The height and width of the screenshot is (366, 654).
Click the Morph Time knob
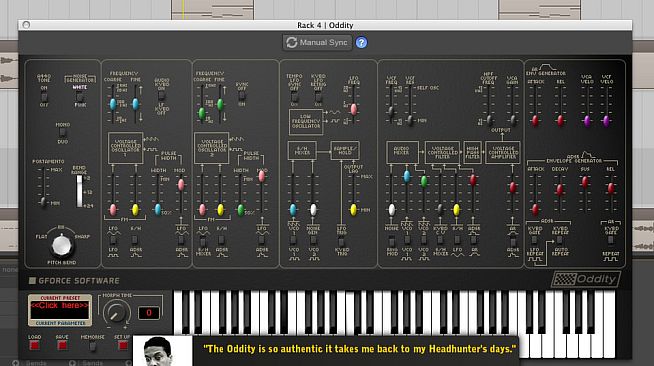116,313
